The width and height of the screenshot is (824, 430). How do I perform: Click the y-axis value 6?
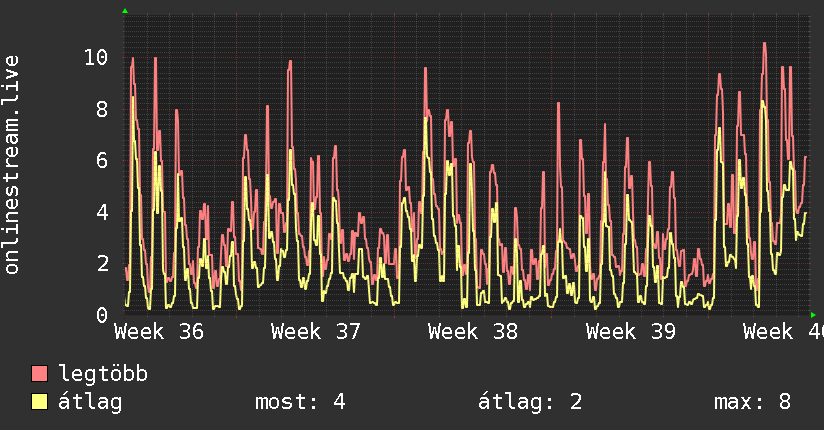(x=102, y=160)
